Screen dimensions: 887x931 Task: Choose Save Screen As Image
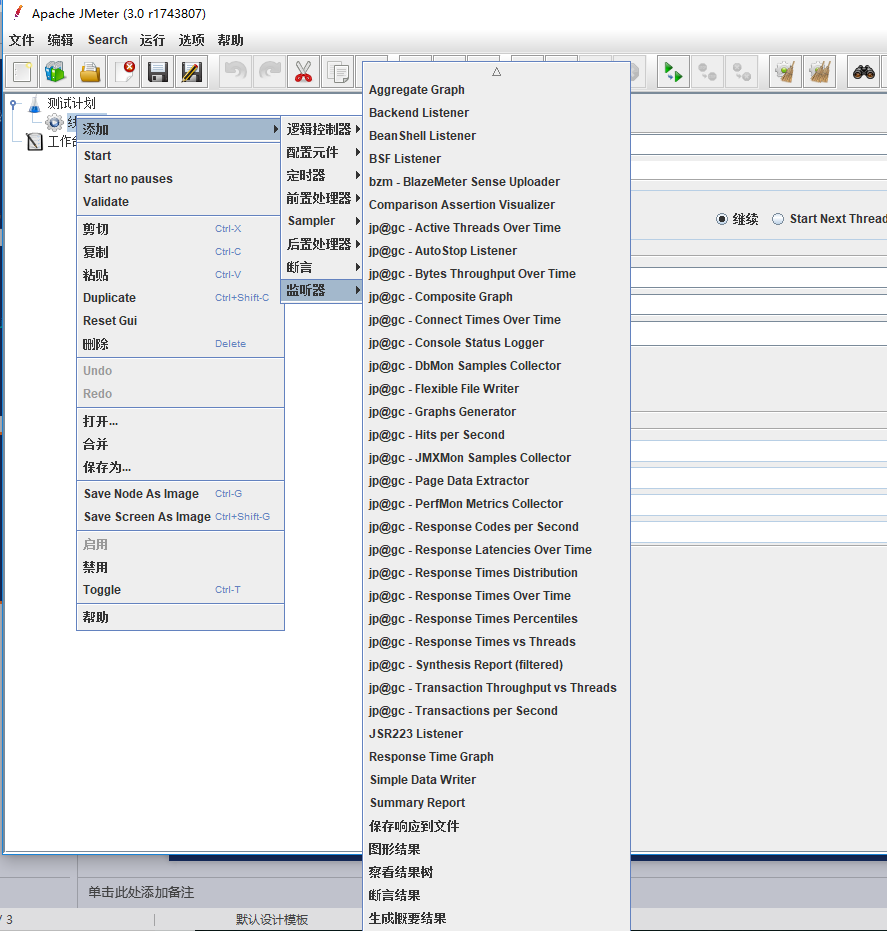pyautogui.click(x=180, y=517)
